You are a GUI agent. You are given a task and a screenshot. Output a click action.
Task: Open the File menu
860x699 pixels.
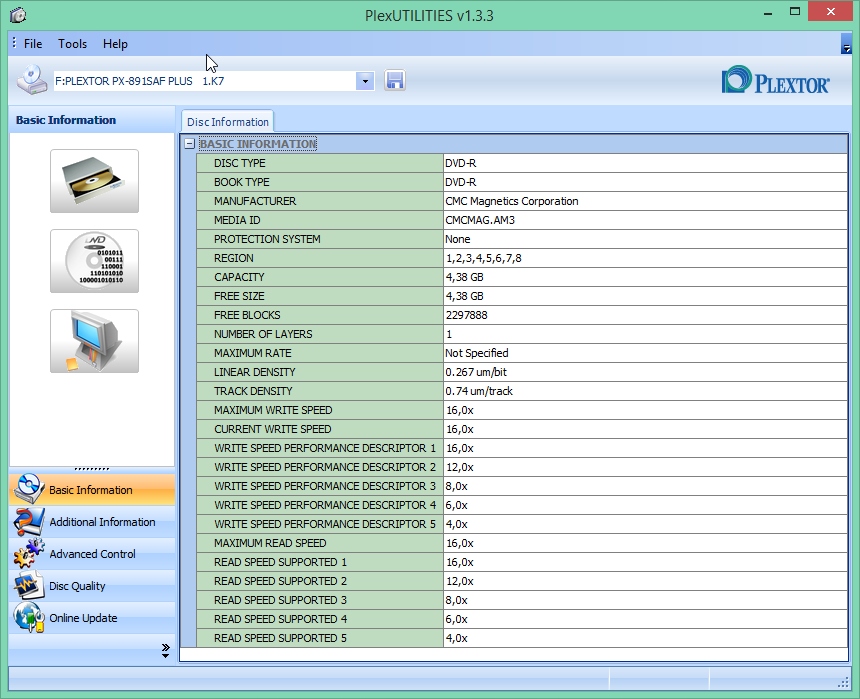click(x=33, y=44)
